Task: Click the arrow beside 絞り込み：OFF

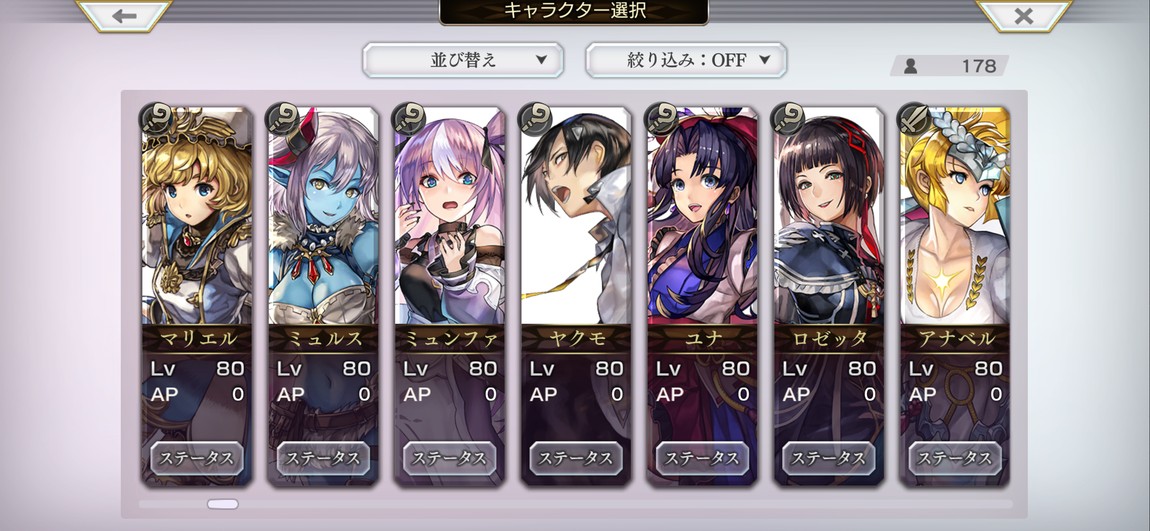Action: tap(764, 60)
